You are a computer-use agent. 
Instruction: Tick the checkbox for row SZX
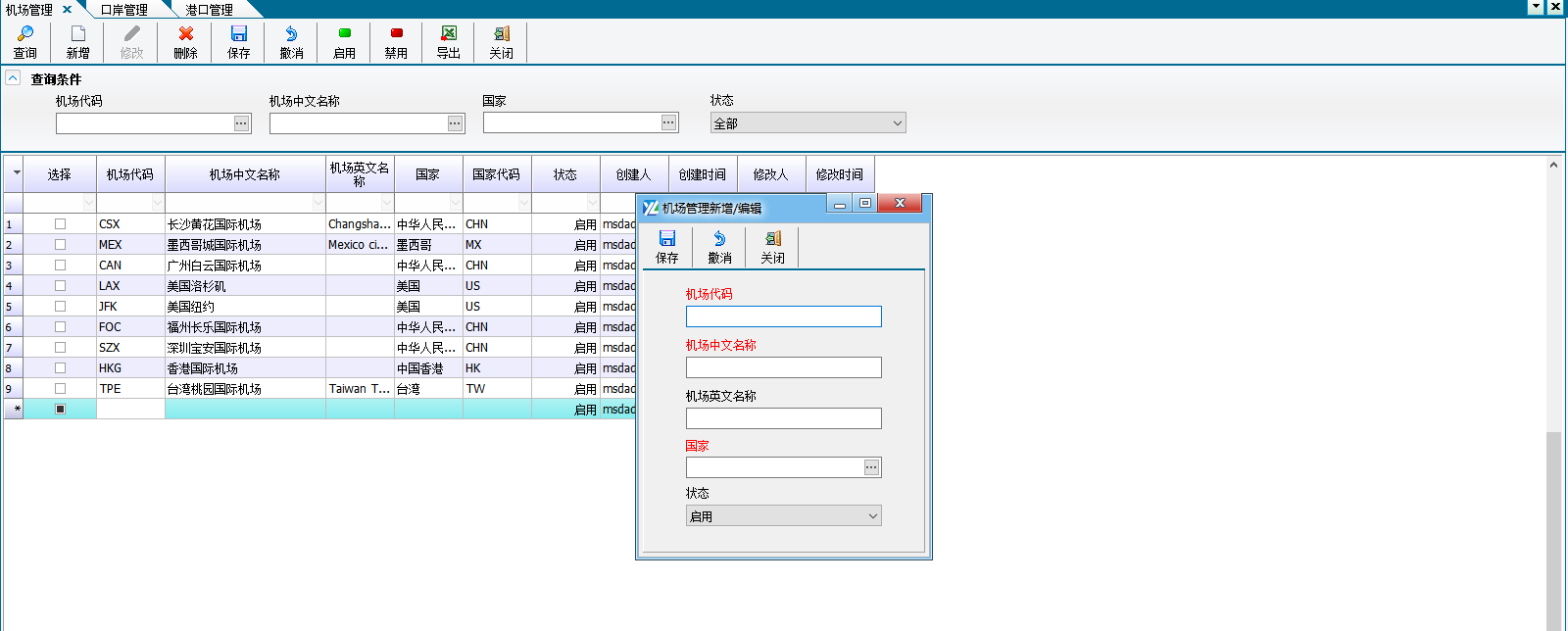pos(60,348)
